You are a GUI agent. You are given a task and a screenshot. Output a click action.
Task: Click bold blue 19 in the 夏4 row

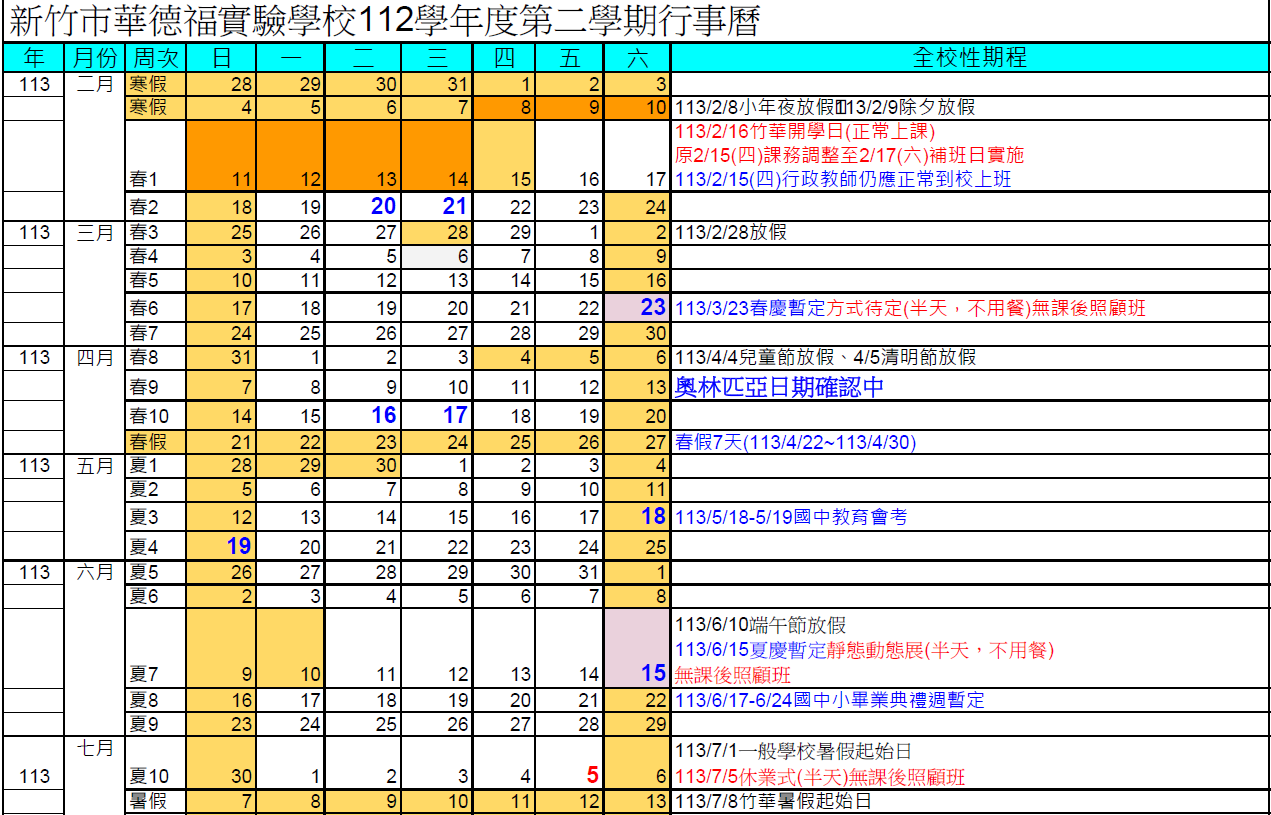click(x=238, y=545)
